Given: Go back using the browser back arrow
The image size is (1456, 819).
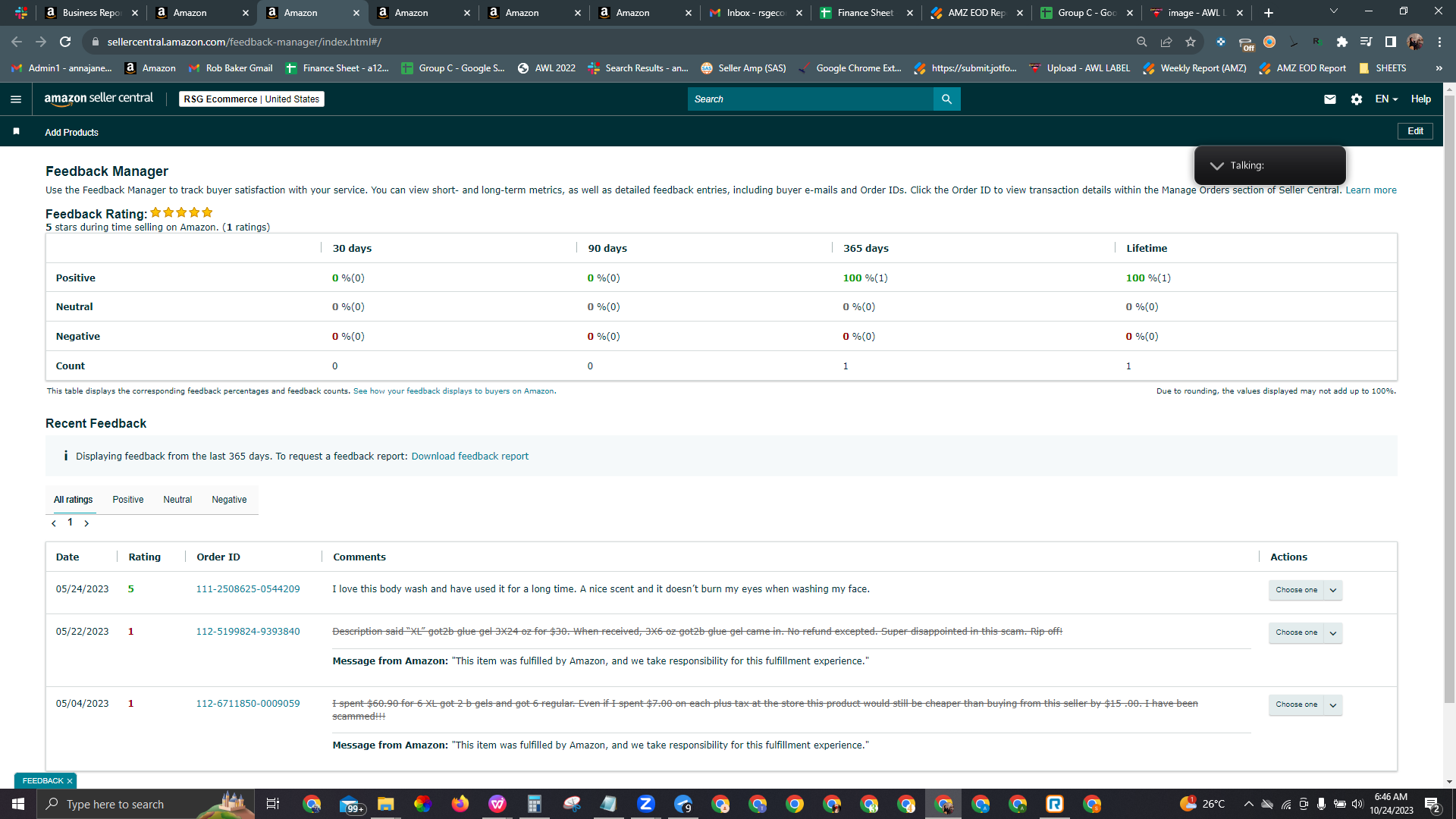Looking at the screenshot, I should pos(17,42).
